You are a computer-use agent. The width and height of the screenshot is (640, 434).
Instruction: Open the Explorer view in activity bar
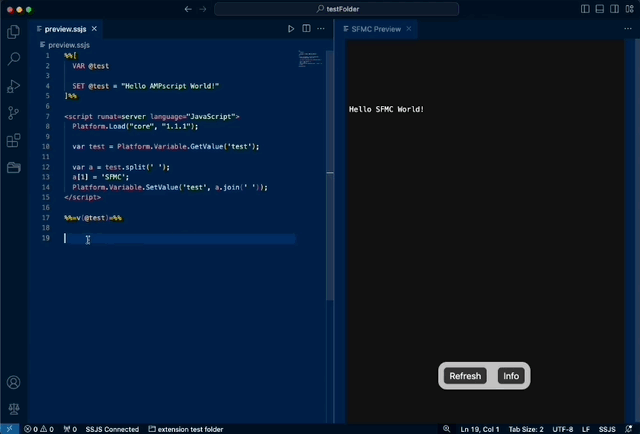[x=13, y=32]
